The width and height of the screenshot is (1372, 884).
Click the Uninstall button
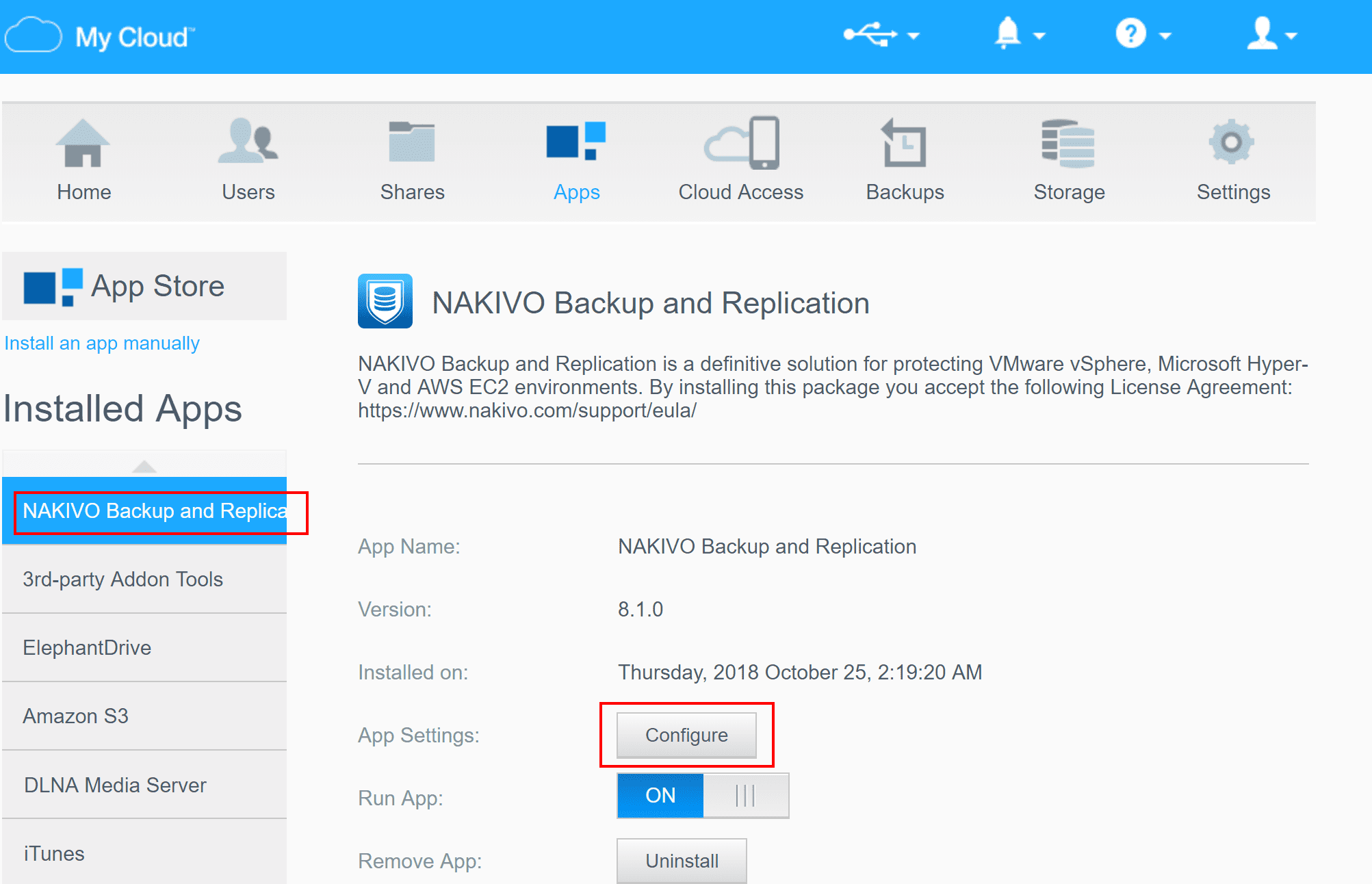[x=682, y=860]
